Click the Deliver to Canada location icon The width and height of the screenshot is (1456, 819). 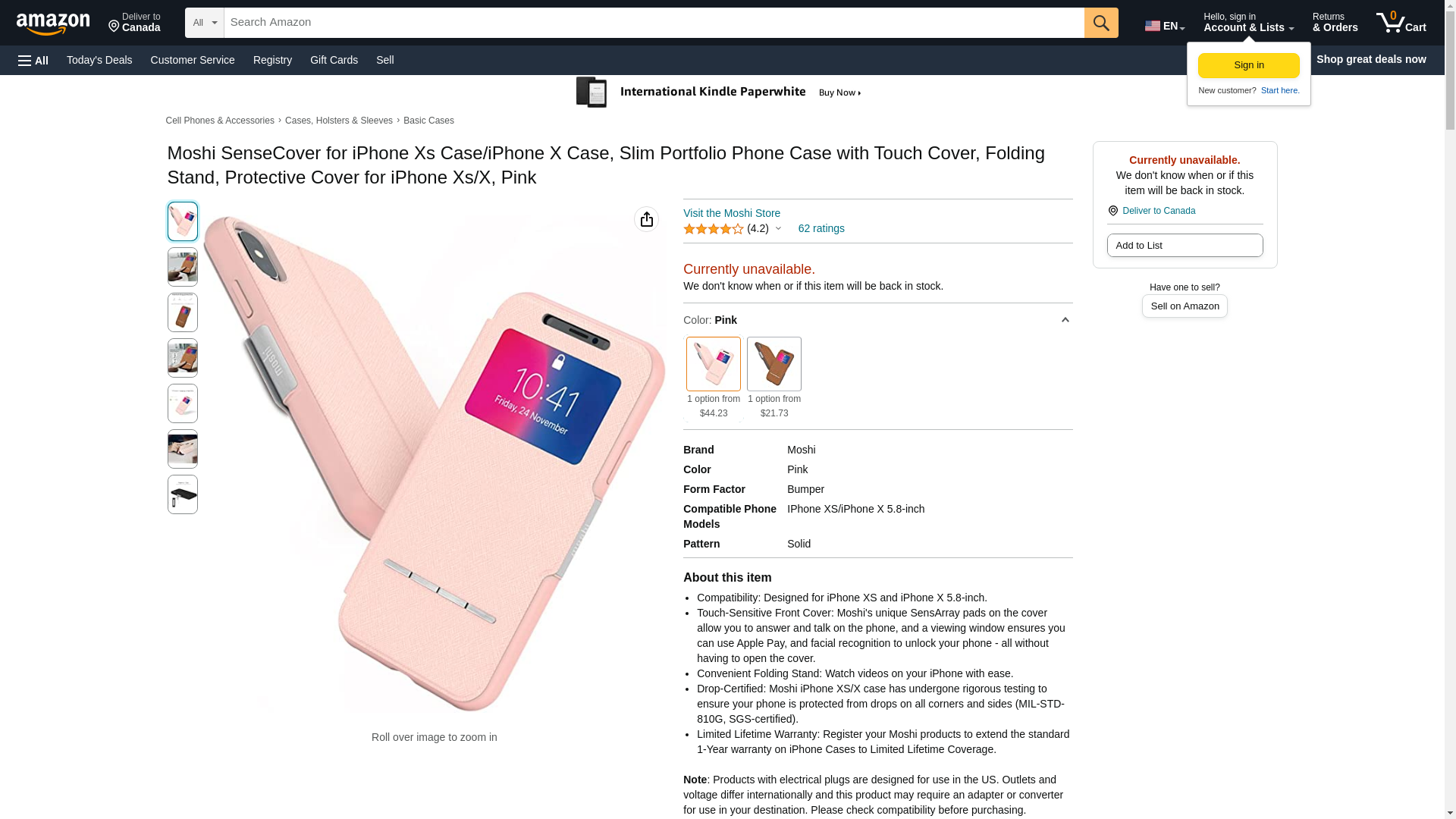[x=1112, y=211]
